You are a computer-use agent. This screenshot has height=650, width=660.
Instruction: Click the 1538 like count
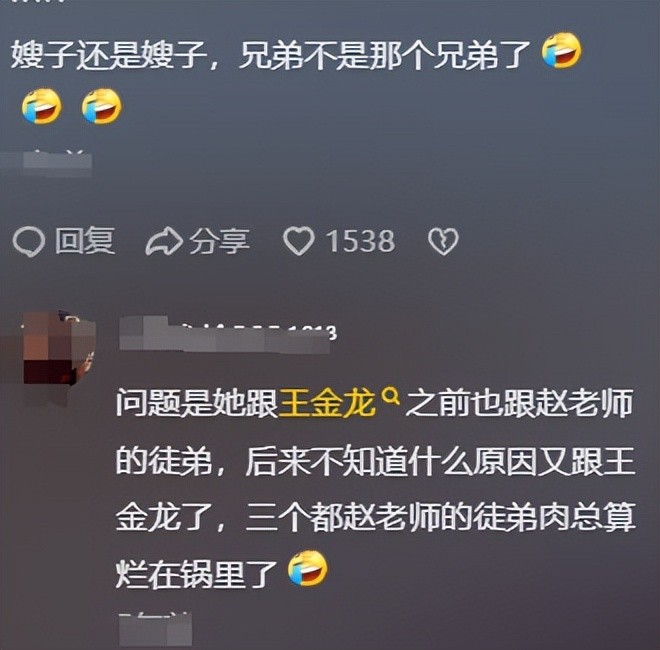click(x=361, y=241)
